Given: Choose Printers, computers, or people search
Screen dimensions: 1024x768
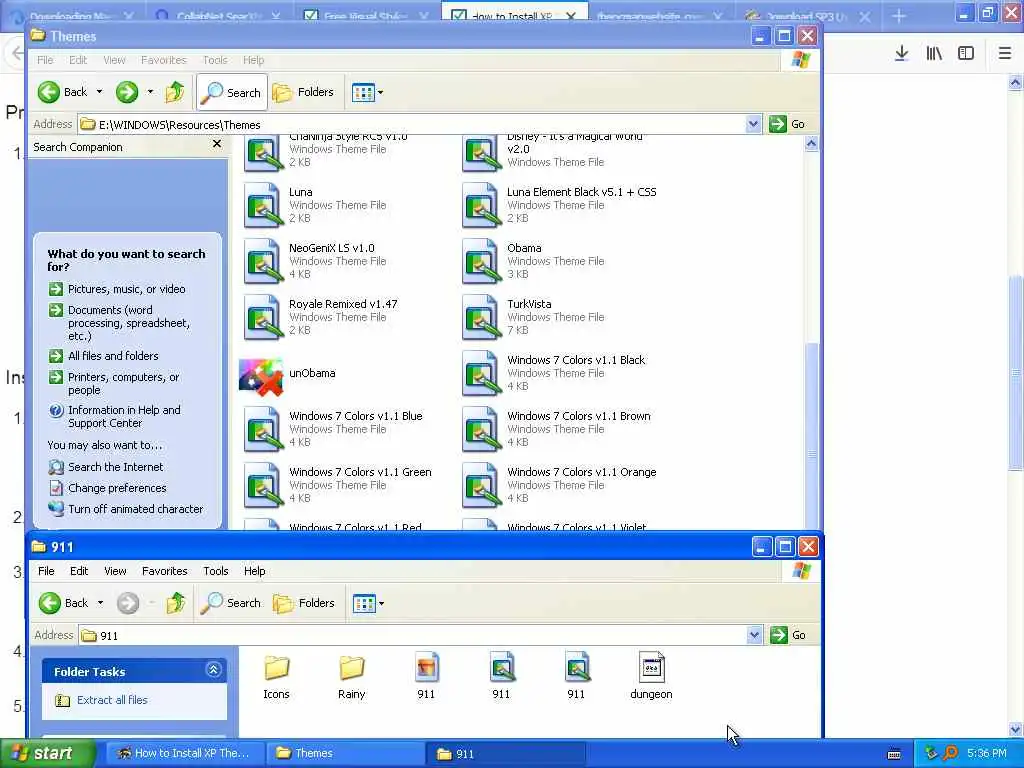Looking at the screenshot, I should click(123, 383).
